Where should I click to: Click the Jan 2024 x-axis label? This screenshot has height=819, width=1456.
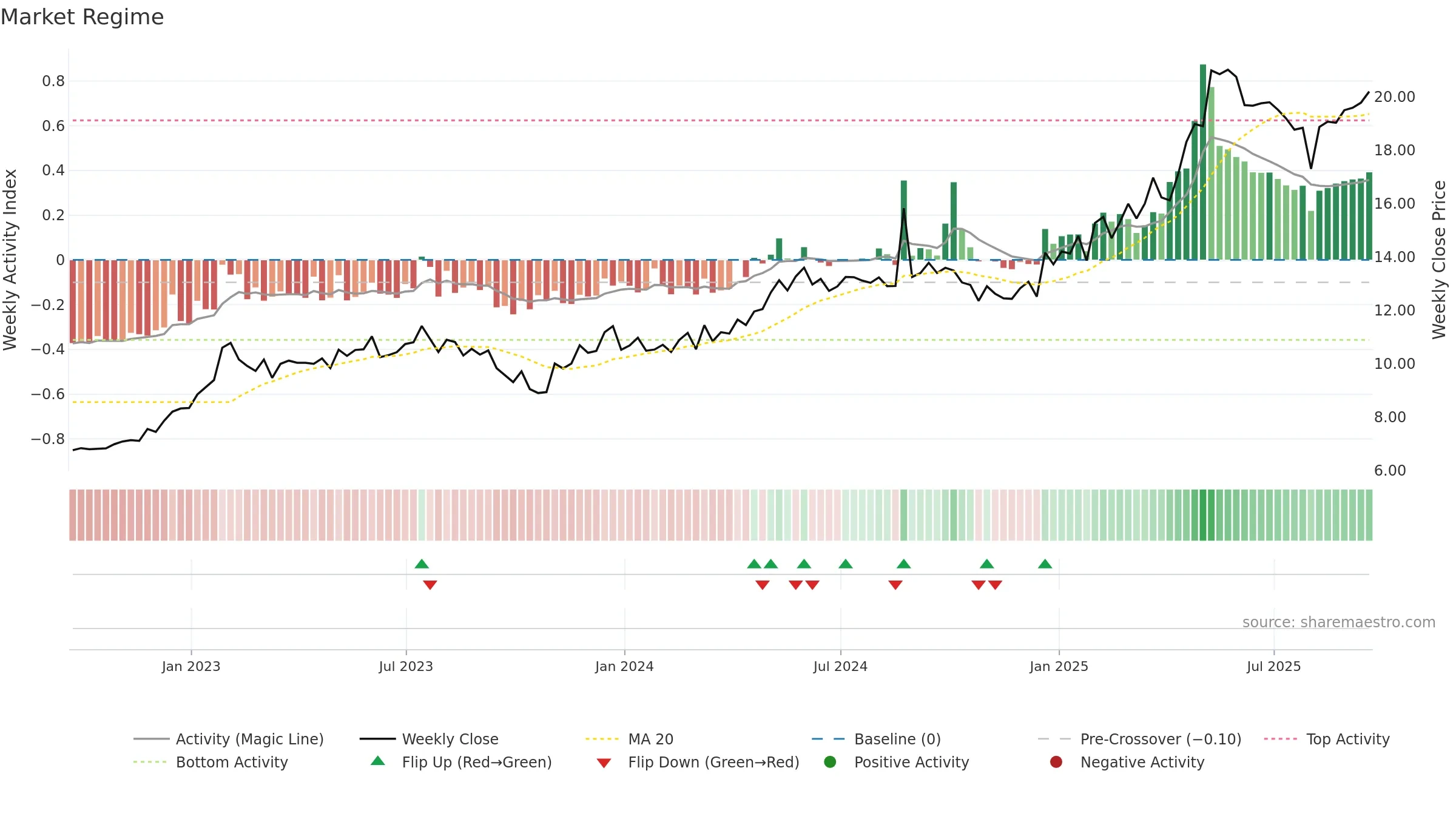tap(624, 666)
